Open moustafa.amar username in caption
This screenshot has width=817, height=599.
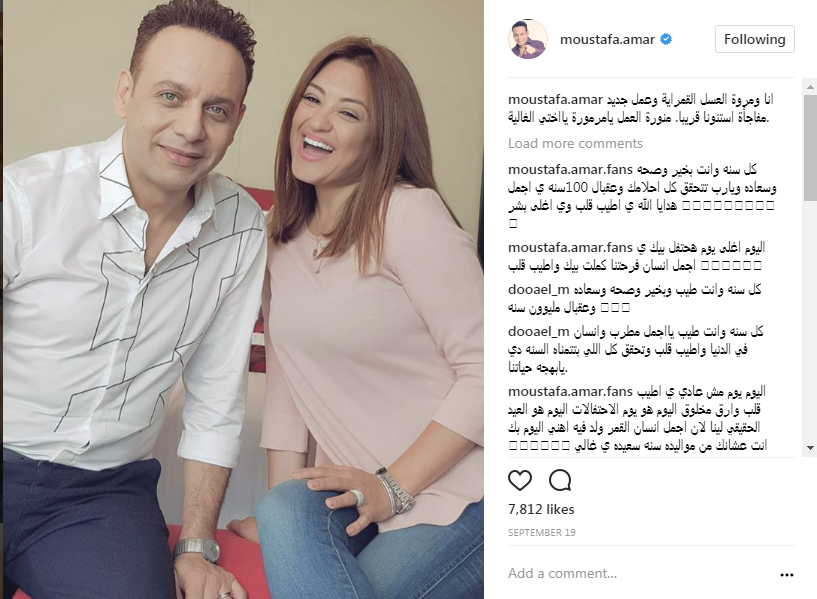tap(555, 99)
